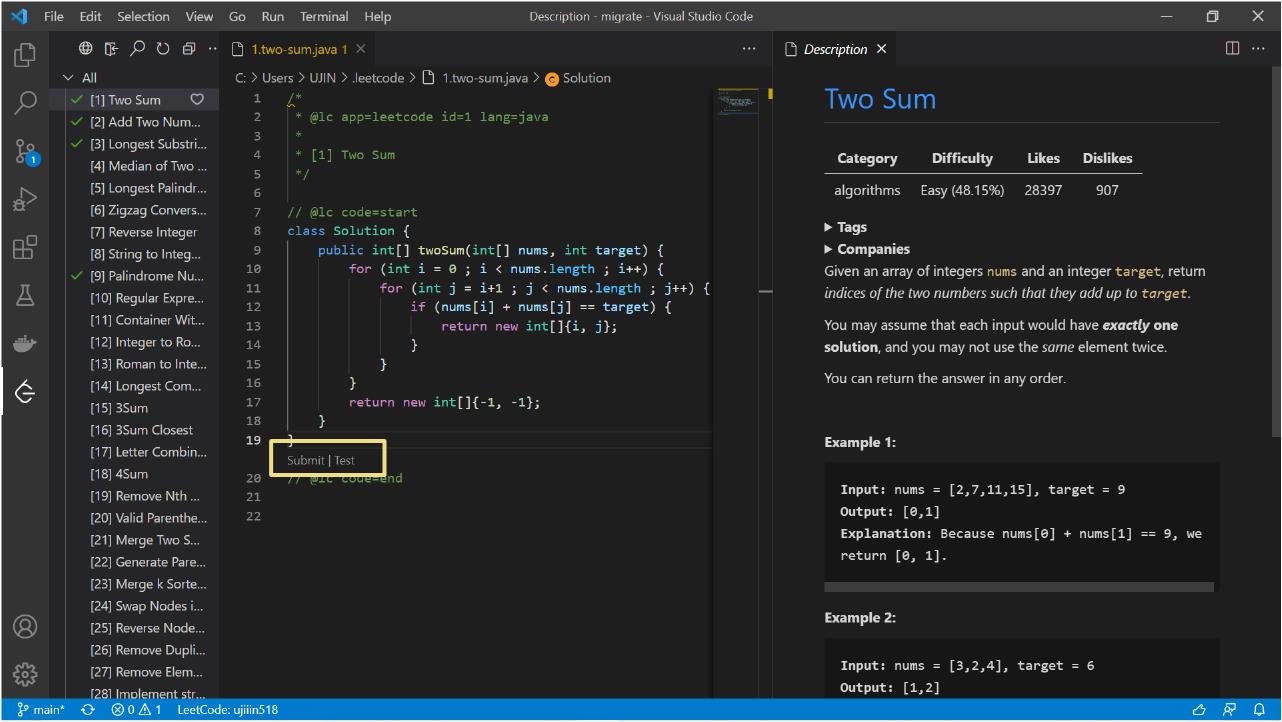Click the globe icon to switch endpoint
Viewport: 1282px width, 722px height.
pos(86,48)
